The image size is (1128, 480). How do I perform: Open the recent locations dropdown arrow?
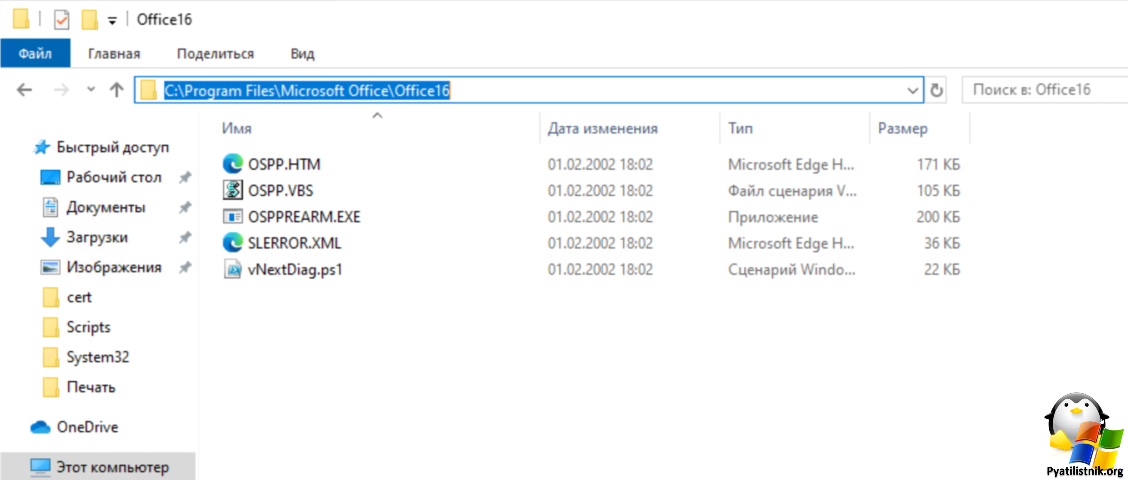tap(91, 90)
